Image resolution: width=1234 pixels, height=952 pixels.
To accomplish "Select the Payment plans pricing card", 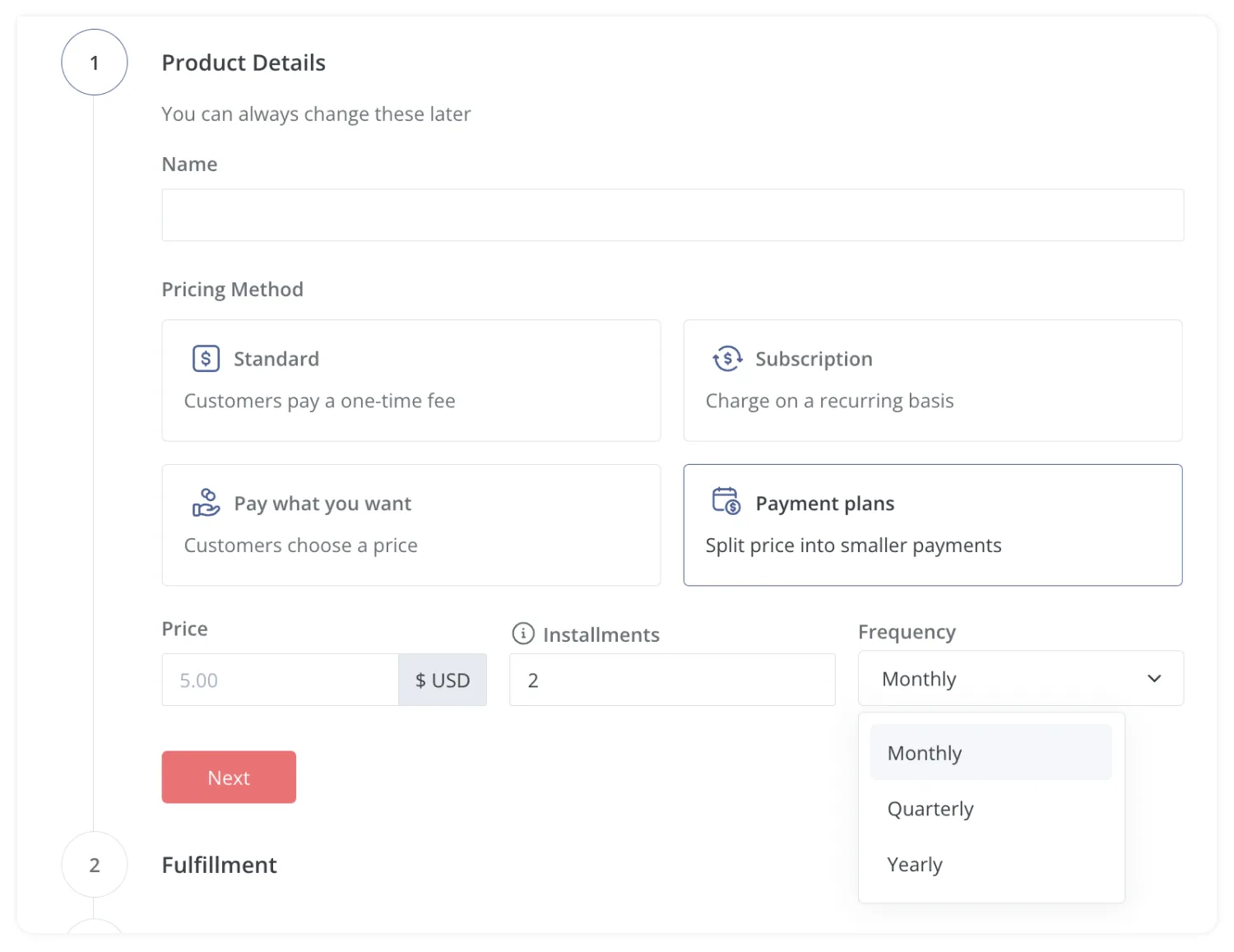I will click(x=932, y=525).
